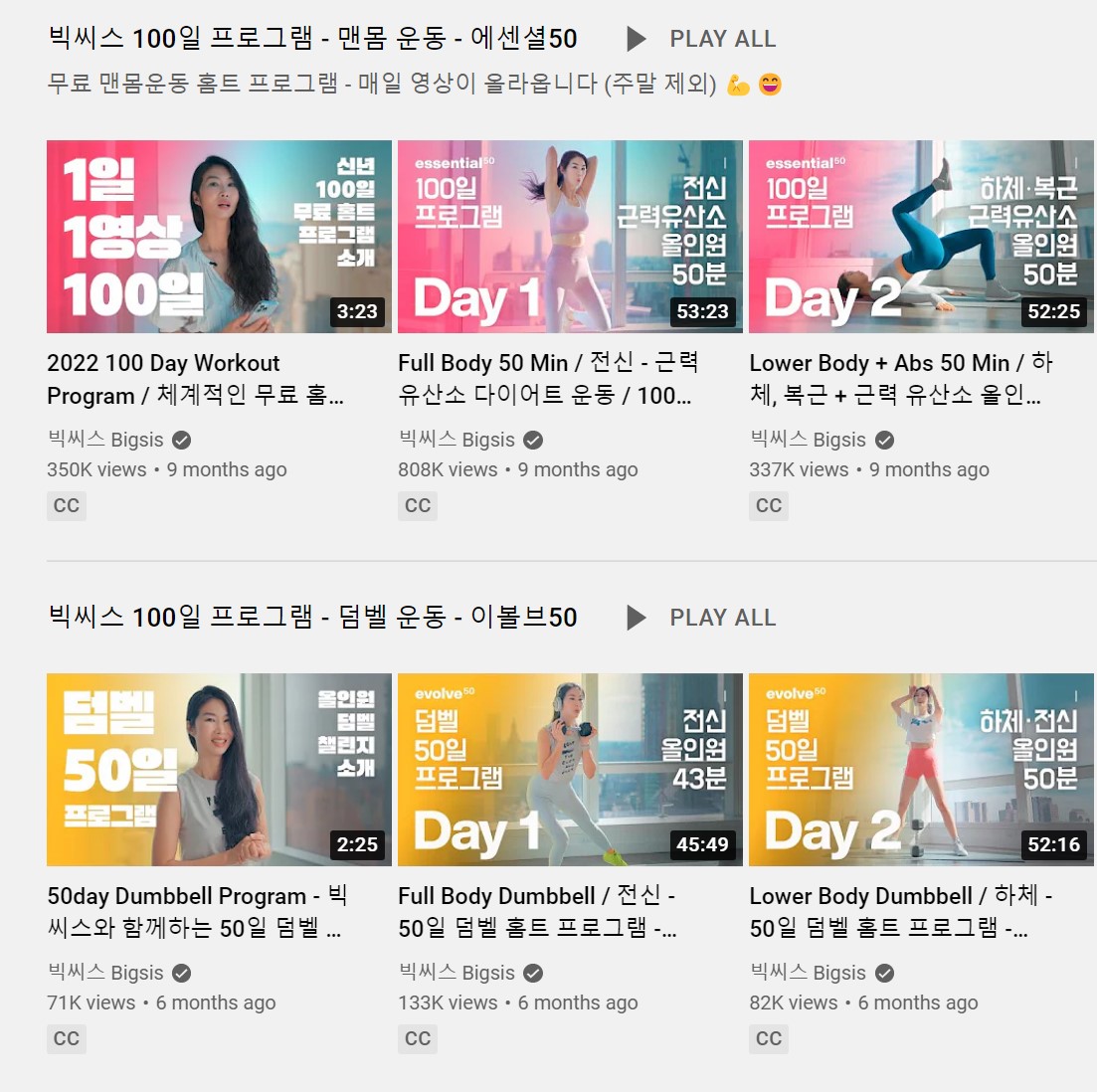Open yellow Day 1 thumbnail with 45:49 duration
The height and width of the screenshot is (1092, 1097).
570,770
